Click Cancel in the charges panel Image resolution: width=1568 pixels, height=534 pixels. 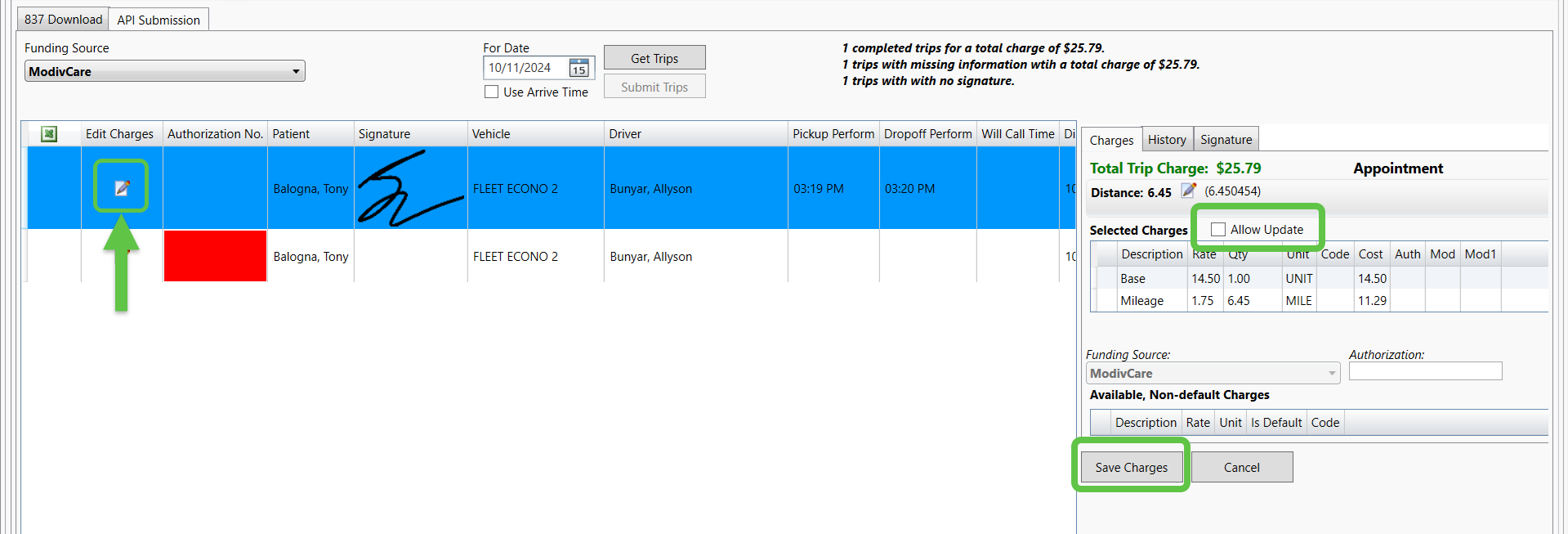(1241, 468)
